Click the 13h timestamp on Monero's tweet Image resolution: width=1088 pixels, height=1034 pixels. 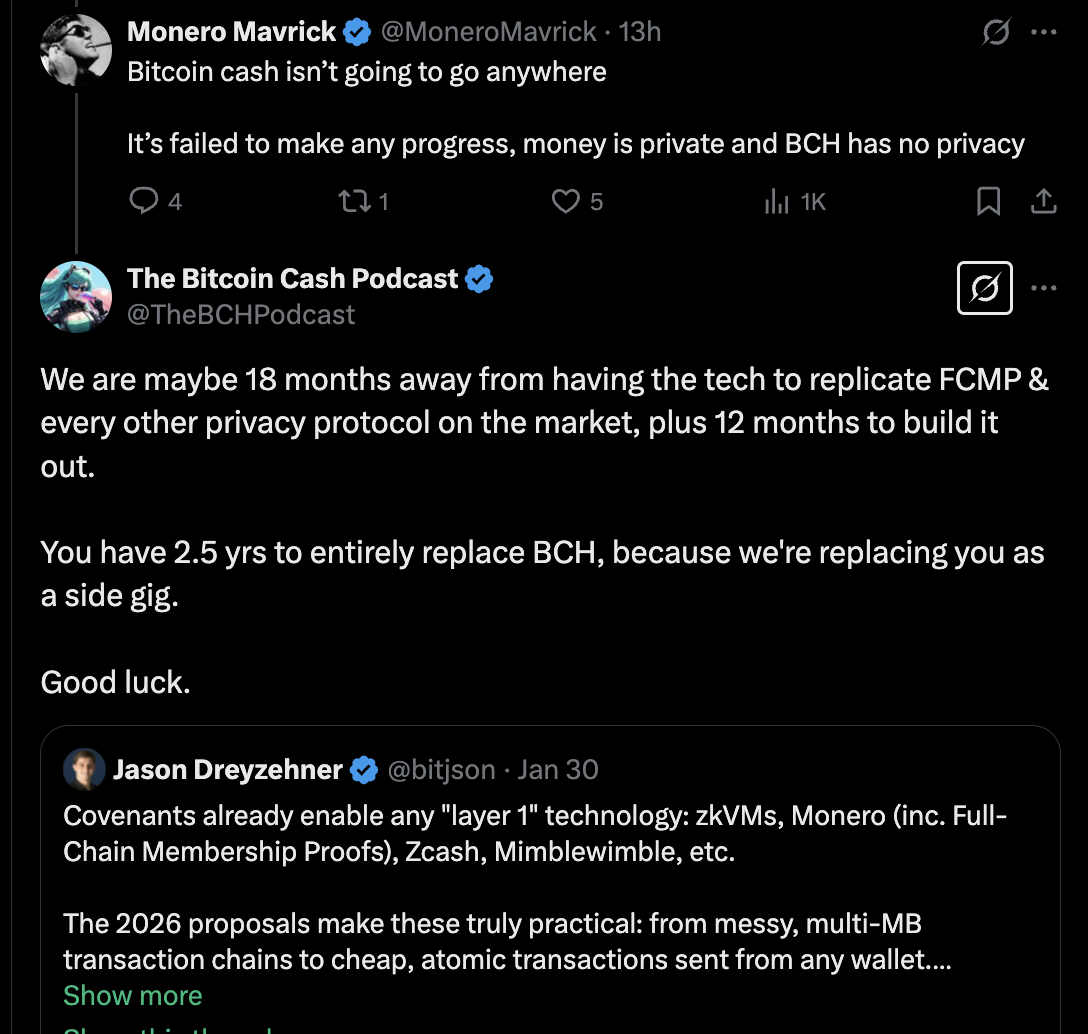[x=640, y=32]
